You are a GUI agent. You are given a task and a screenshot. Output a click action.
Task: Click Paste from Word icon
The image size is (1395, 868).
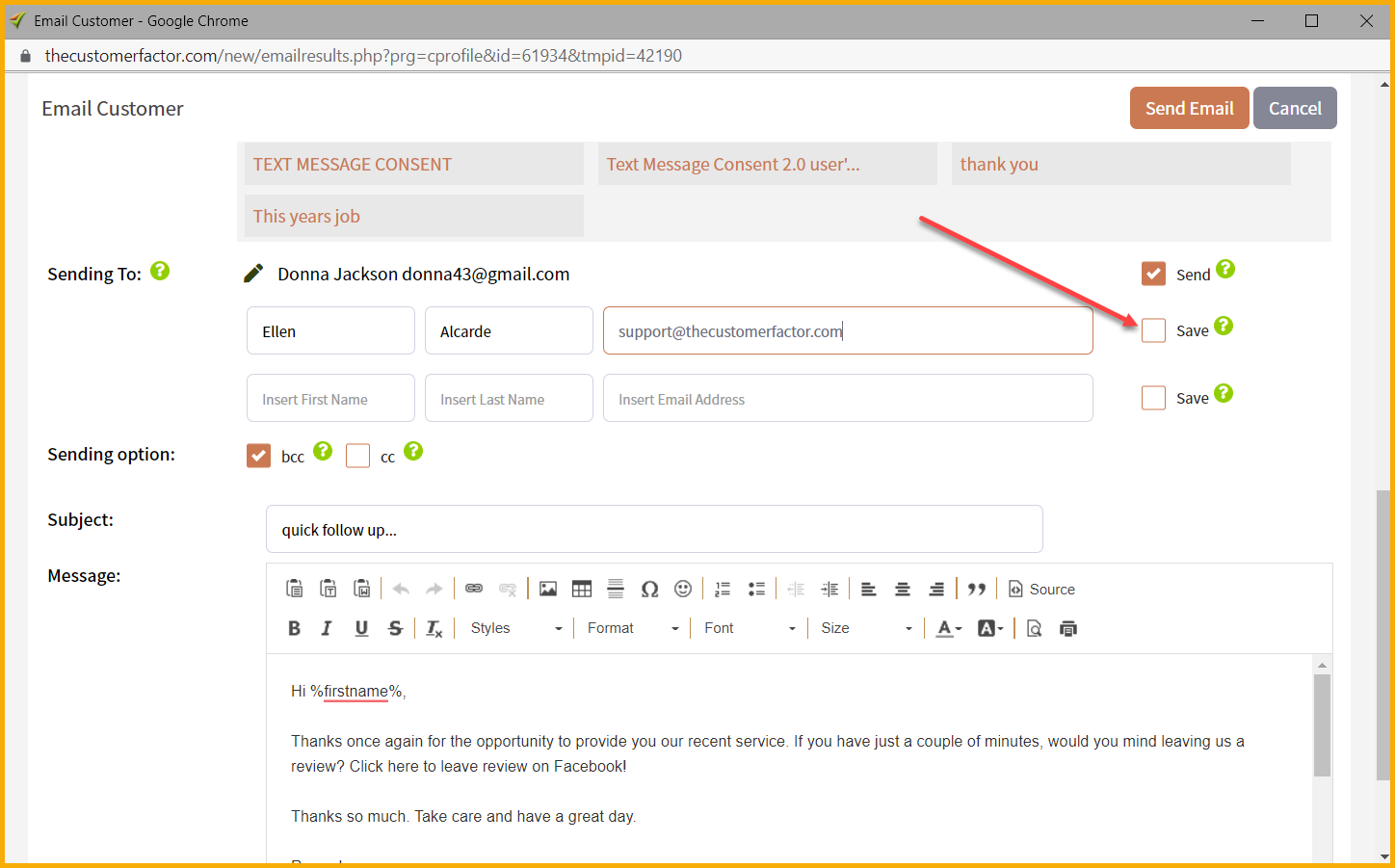pyautogui.click(x=362, y=589)
